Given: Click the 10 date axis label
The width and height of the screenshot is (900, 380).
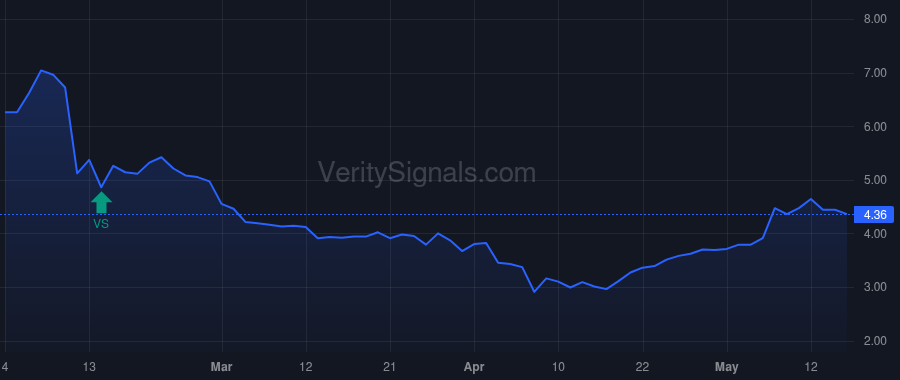Looking at the screenshot, I should 558,366.
